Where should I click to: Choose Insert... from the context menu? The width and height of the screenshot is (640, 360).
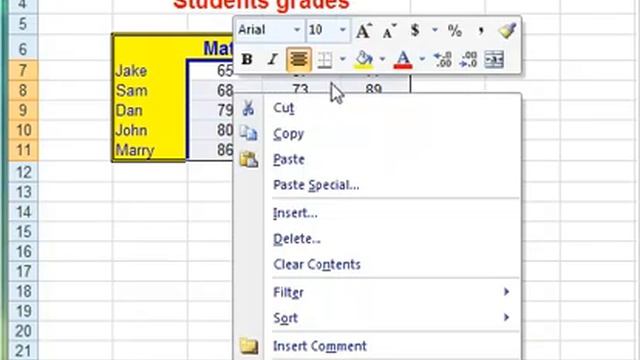pyautogui.click(x=377, y=213)
